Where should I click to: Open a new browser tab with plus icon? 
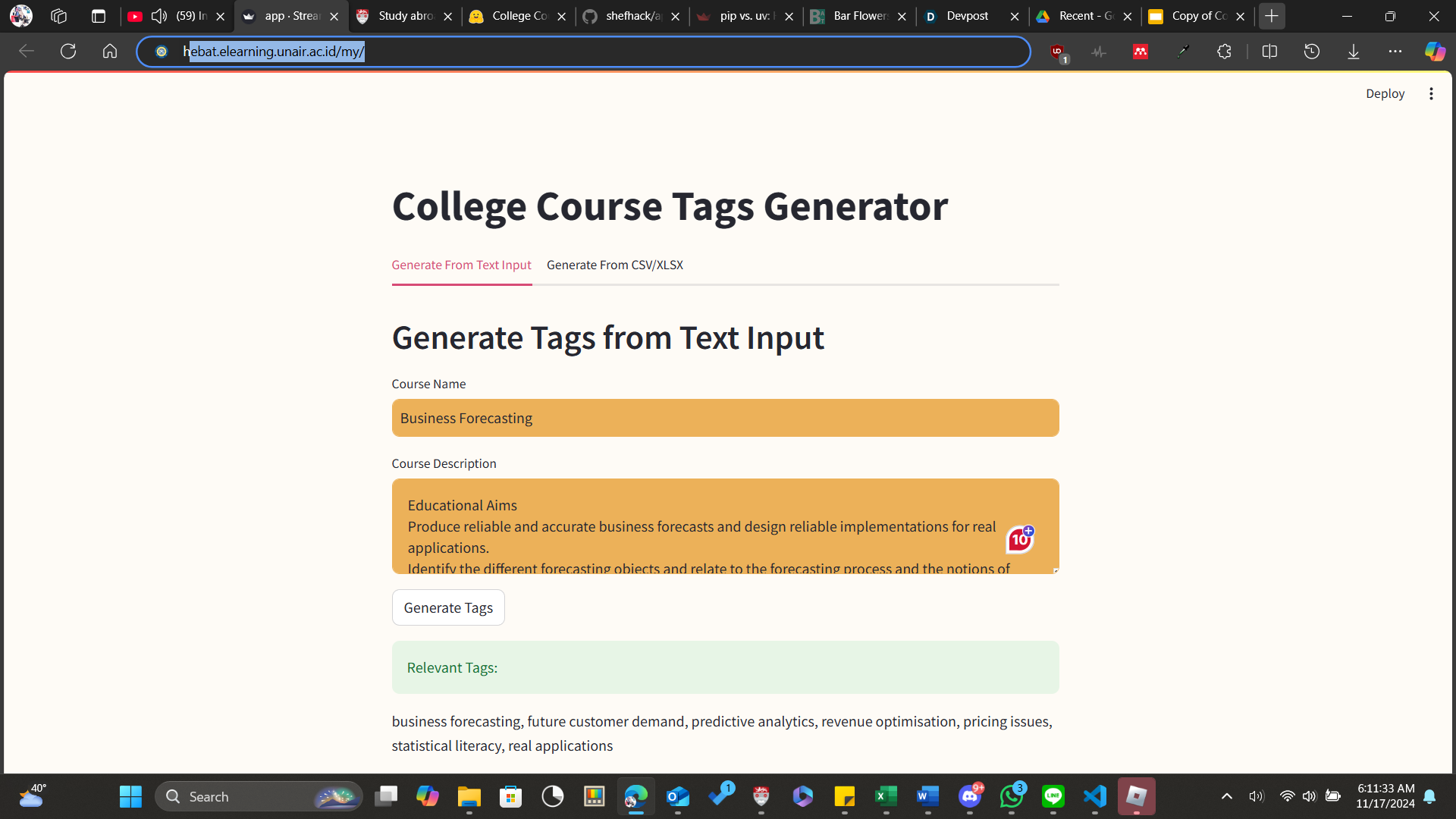1272,16
